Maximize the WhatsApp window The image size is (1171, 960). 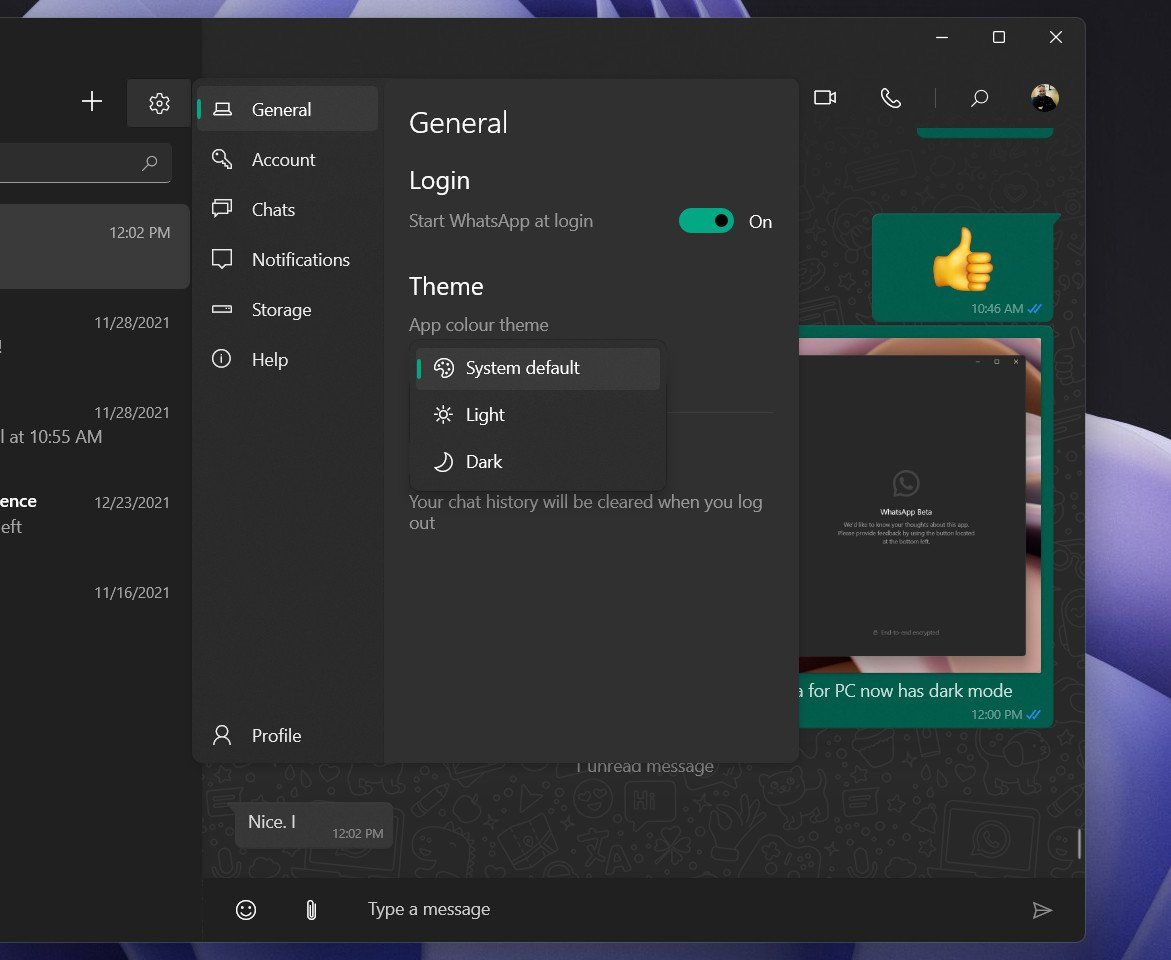[998, 37]
